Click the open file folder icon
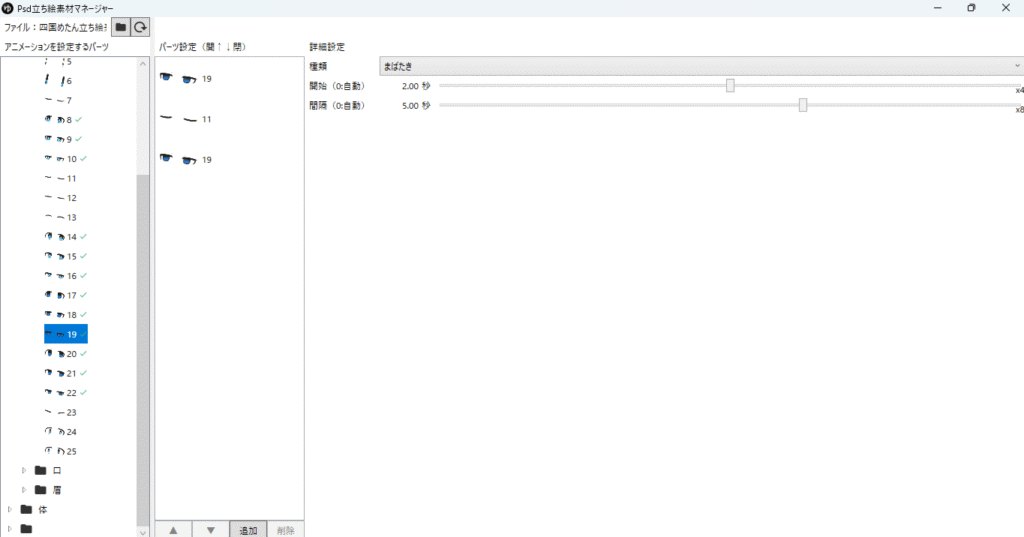Image resolution: width=1024 pixels, height=537 pixels. tap(120, 27)
